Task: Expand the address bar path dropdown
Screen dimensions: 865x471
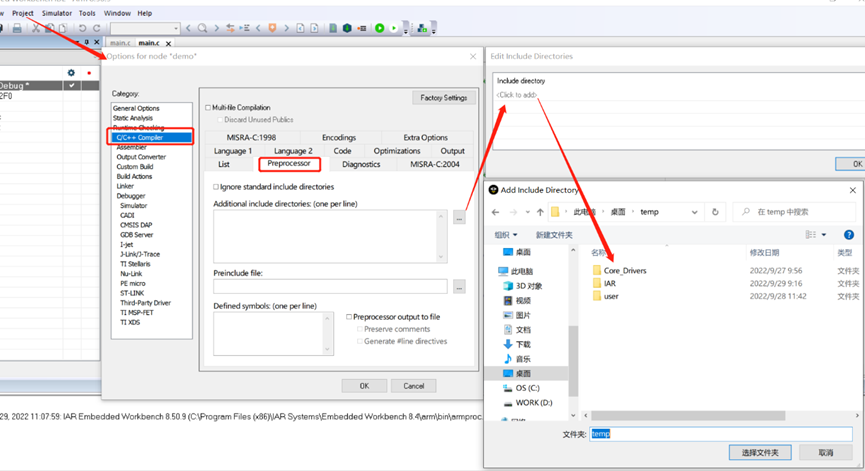Action: click(694, 212)
